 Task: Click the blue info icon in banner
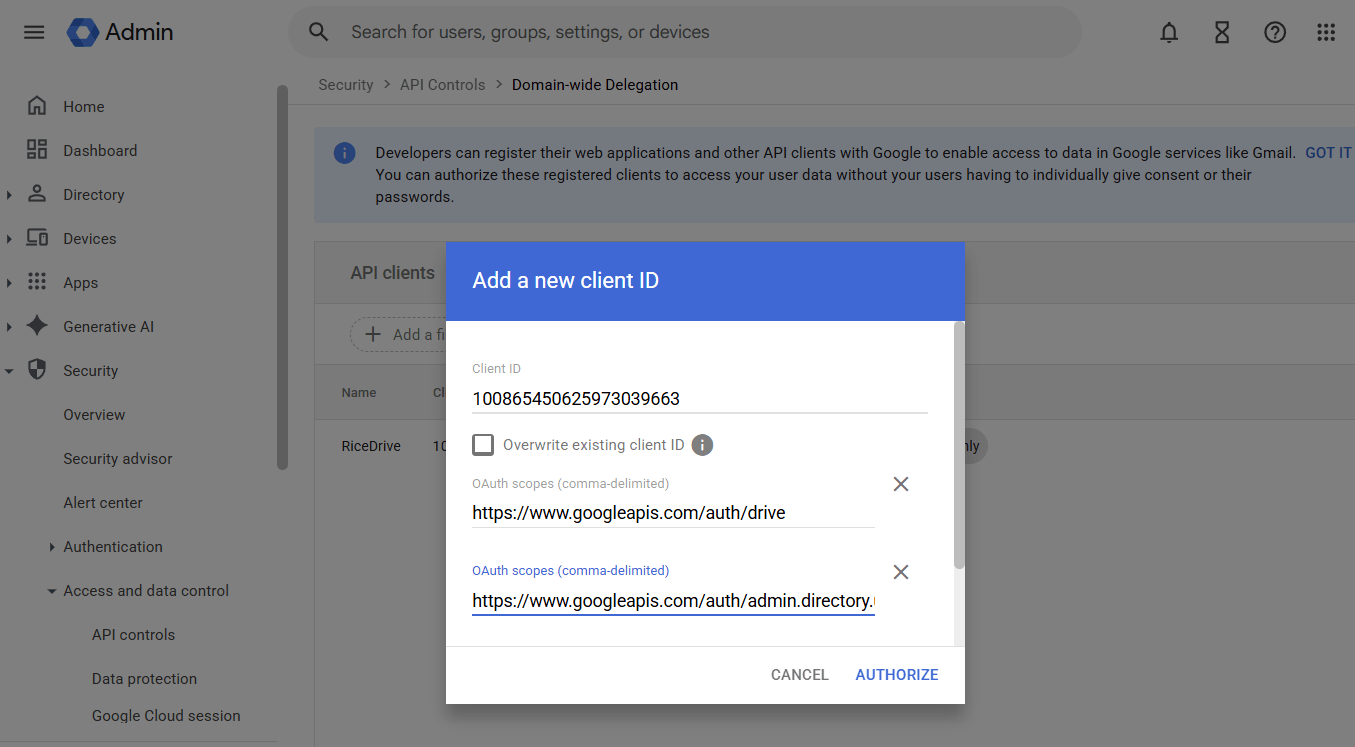coord(344,153)
